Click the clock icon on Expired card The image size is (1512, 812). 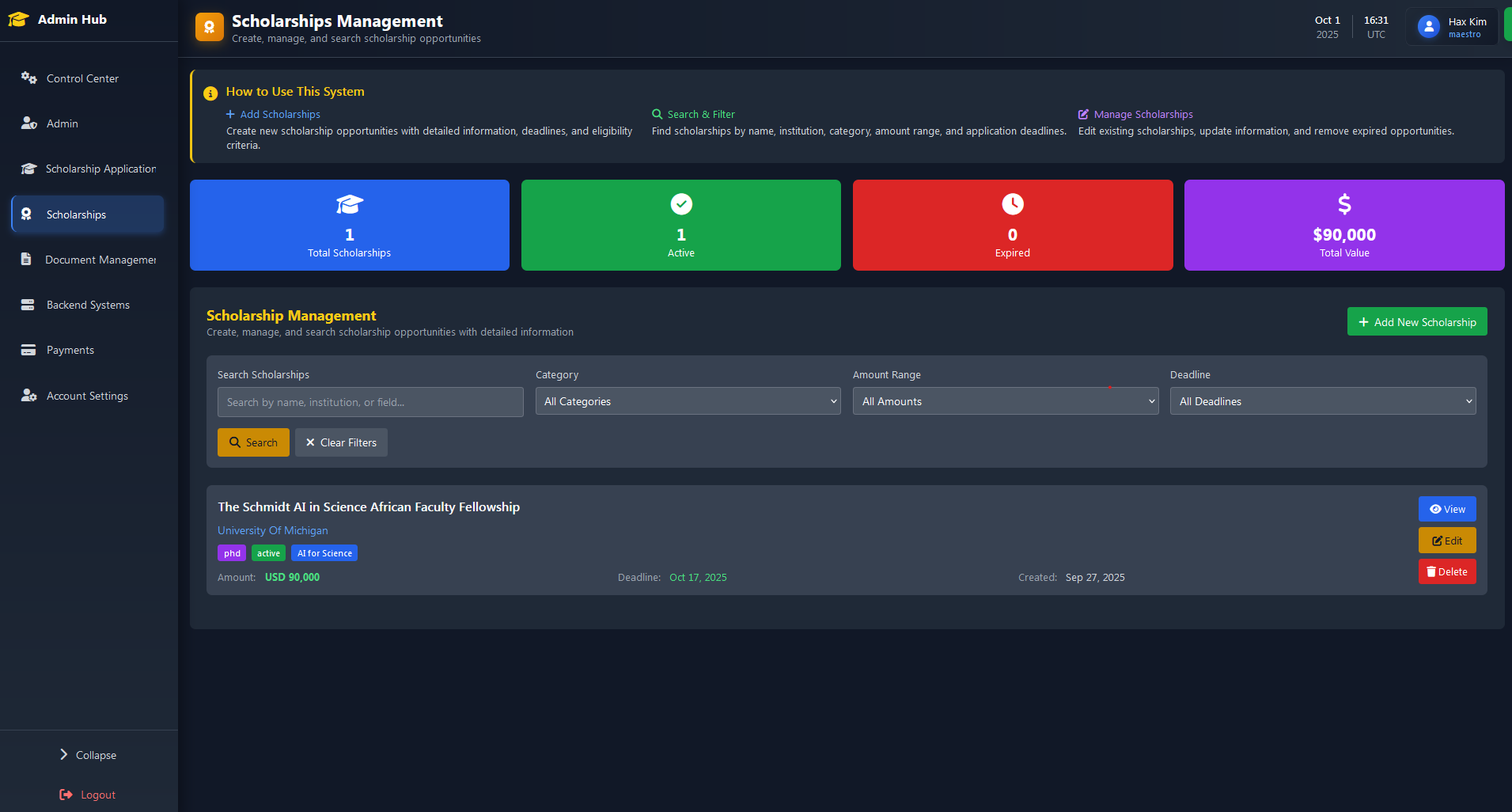pyautogui.click(x=1012, y=204)
